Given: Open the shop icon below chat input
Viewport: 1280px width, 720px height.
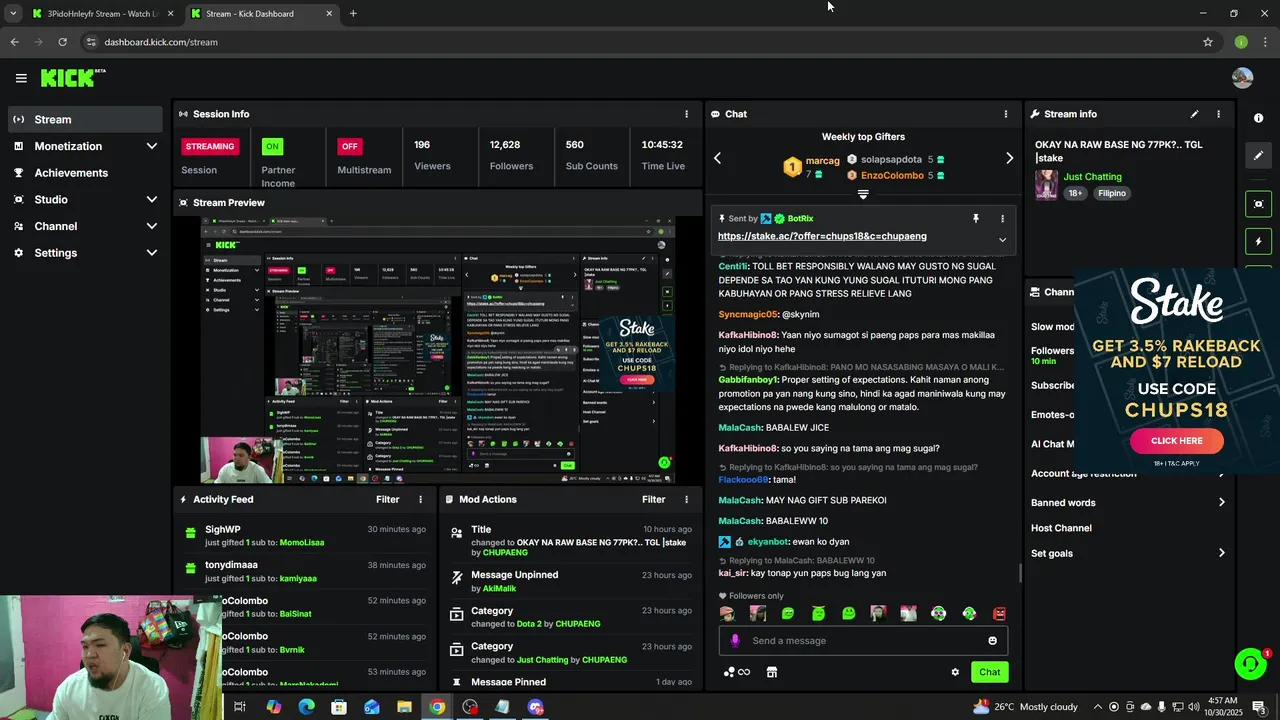Looking at the screenshot, I should pyautogui.click(x=772, y=672).
